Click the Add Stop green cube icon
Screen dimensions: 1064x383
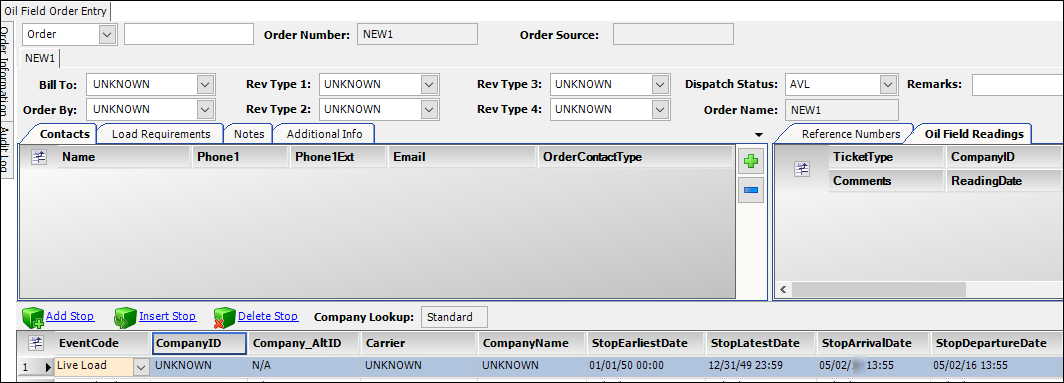33,317
